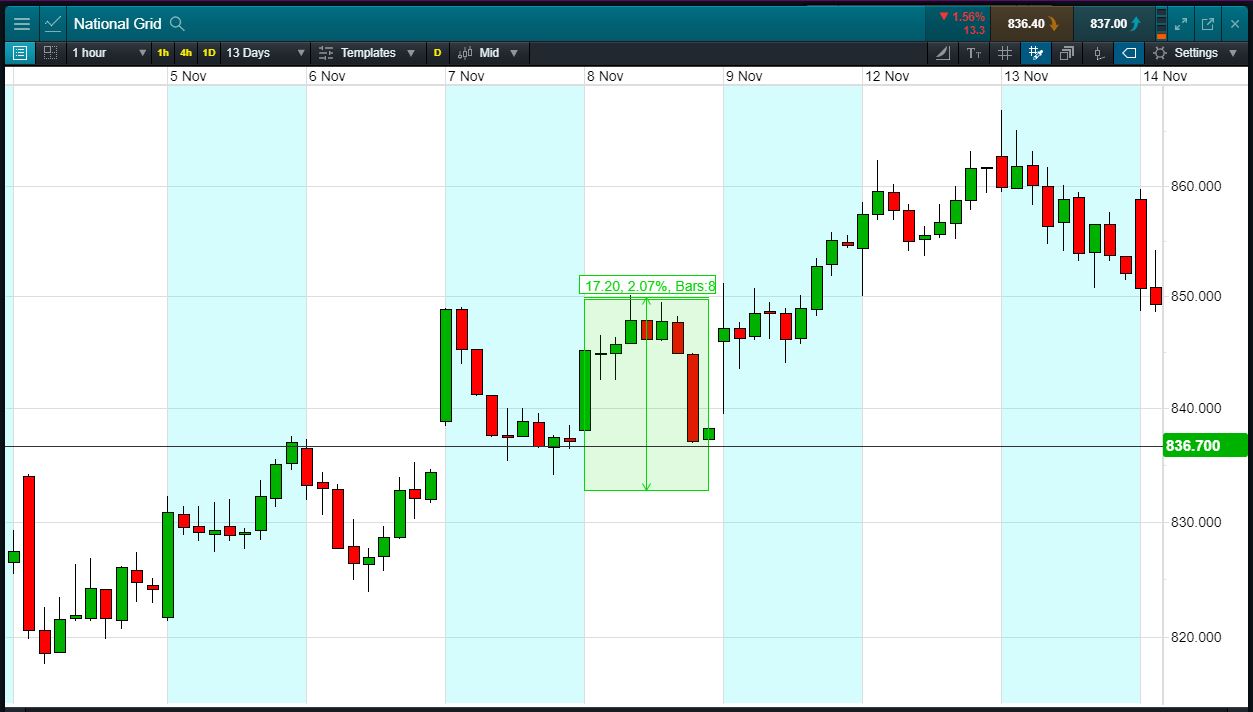Click the client sentiment bar indicator
Viewport: 1253px width, 712px height.
pos(1160,23)
